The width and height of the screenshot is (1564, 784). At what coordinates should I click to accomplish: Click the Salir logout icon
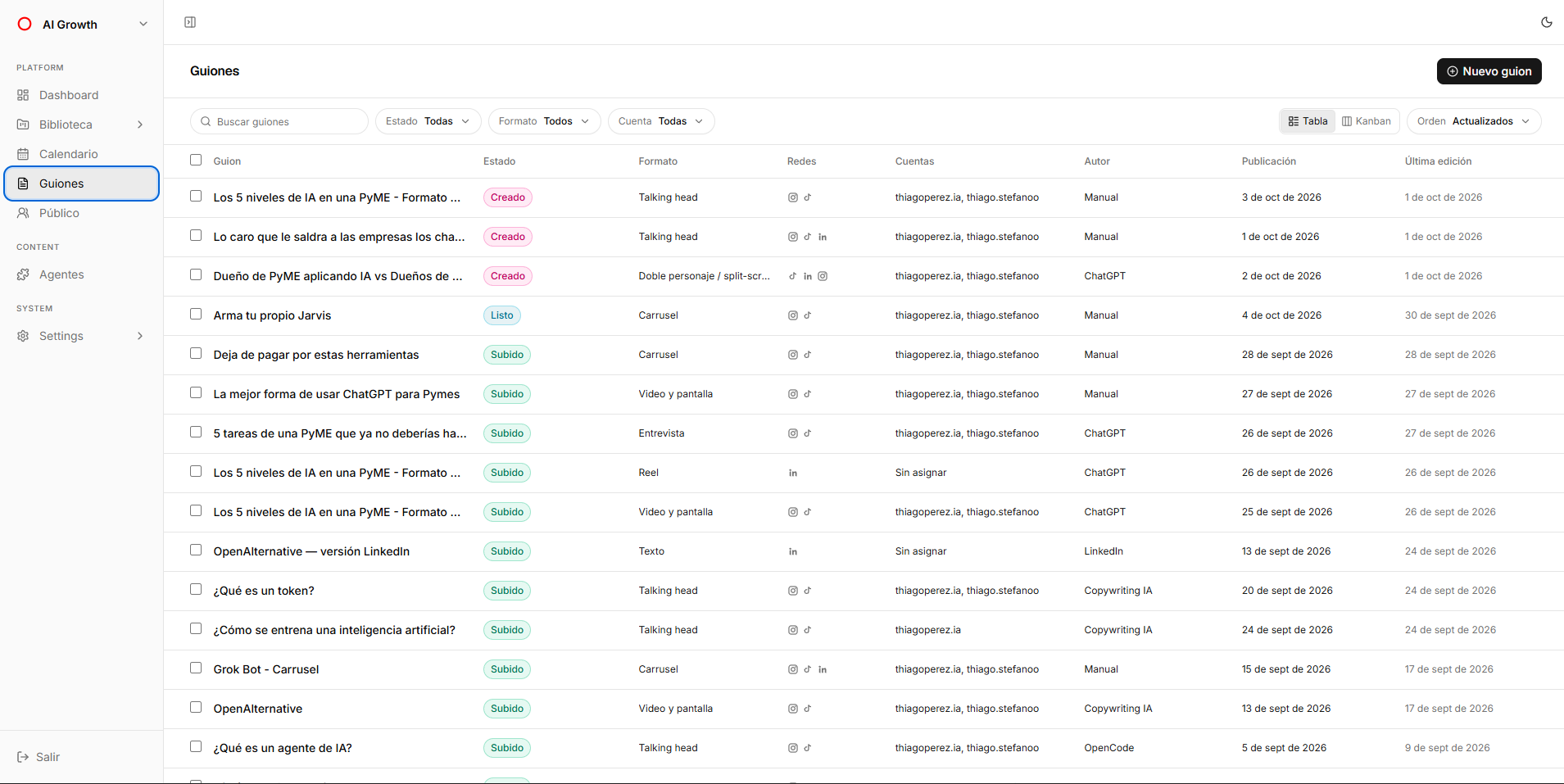pyautogui.click(x=23, y=757)
